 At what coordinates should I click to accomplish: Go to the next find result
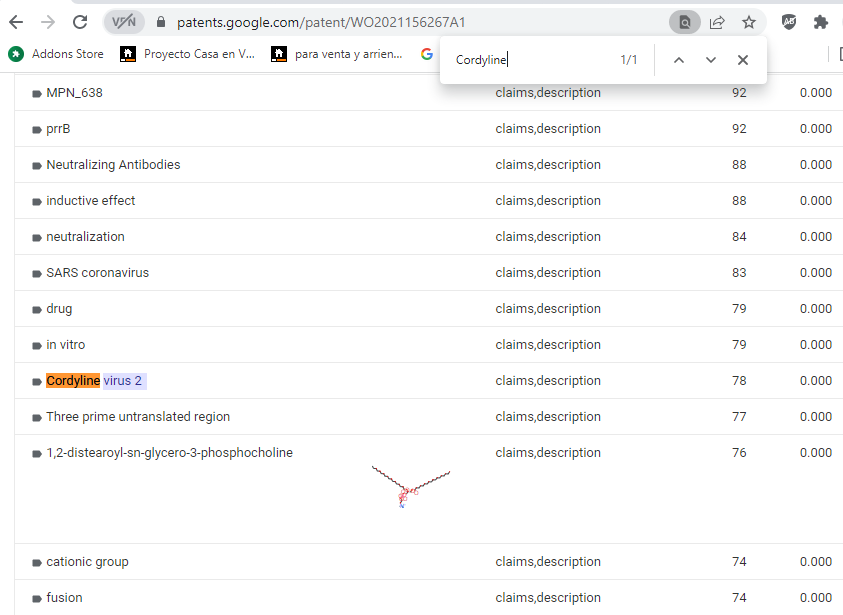(x=710, y=60)
